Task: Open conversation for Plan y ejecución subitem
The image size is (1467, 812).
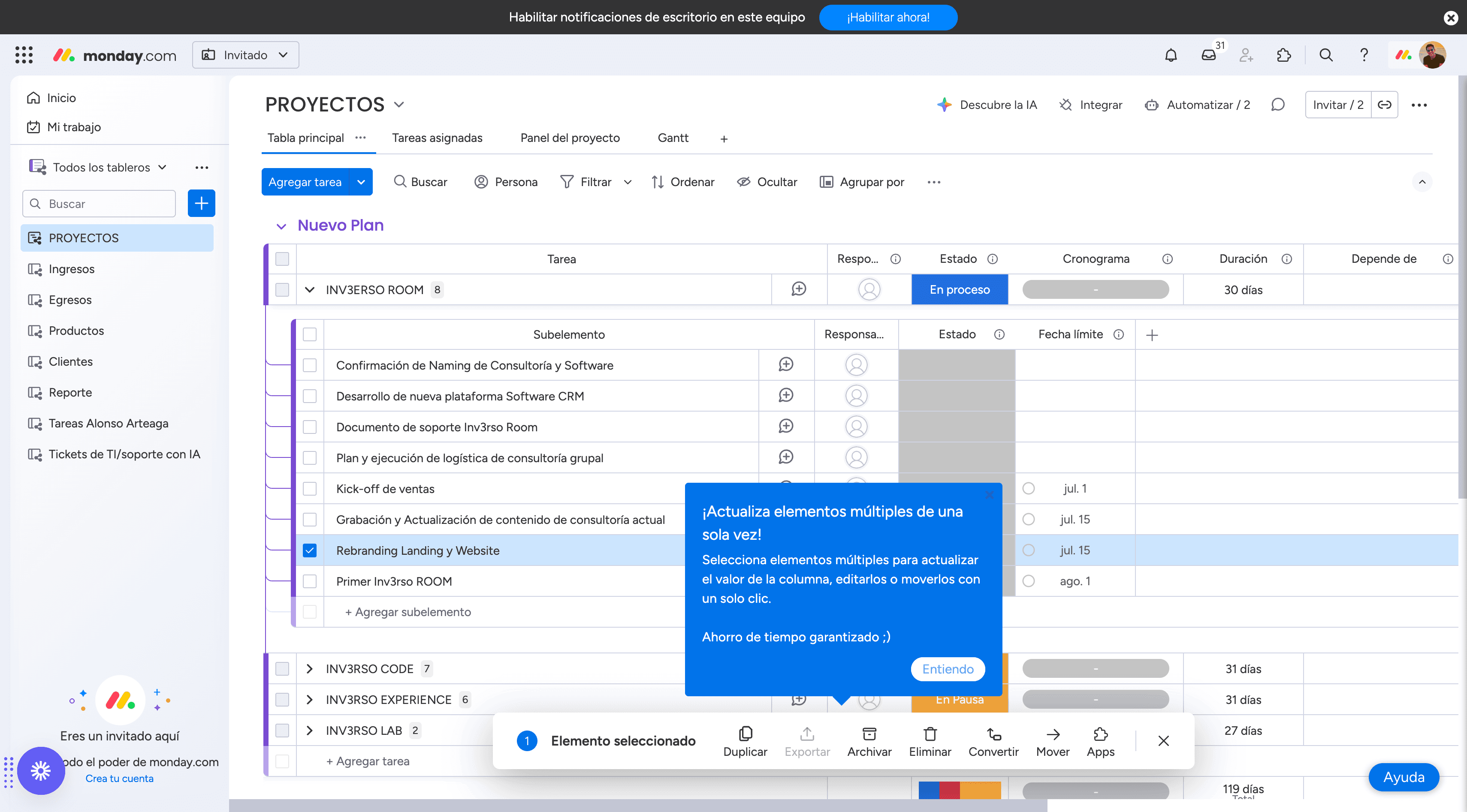Action: click(x=786, y=457)
